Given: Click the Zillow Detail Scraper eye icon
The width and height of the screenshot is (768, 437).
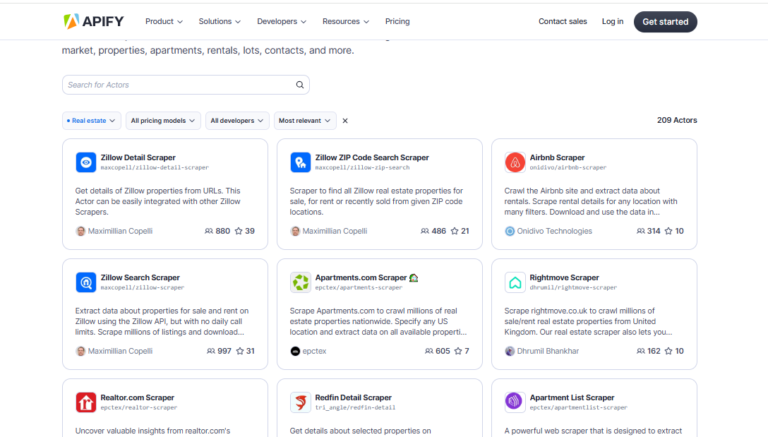Looking at the screenshot, I should click(86, 162).
